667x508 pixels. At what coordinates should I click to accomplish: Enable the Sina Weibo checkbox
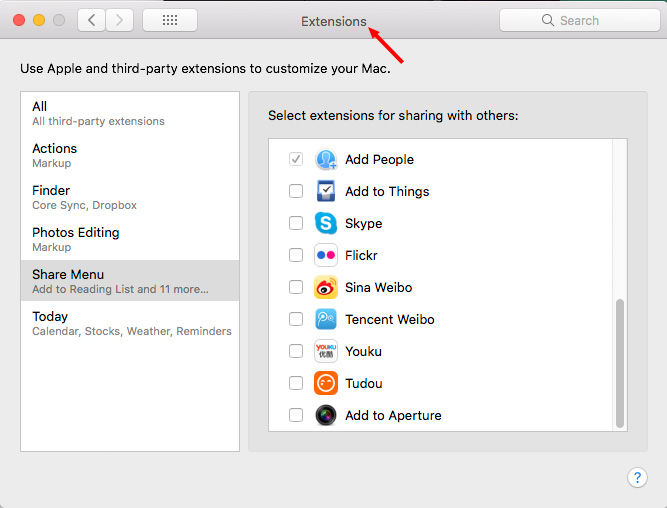pos(296,287)
